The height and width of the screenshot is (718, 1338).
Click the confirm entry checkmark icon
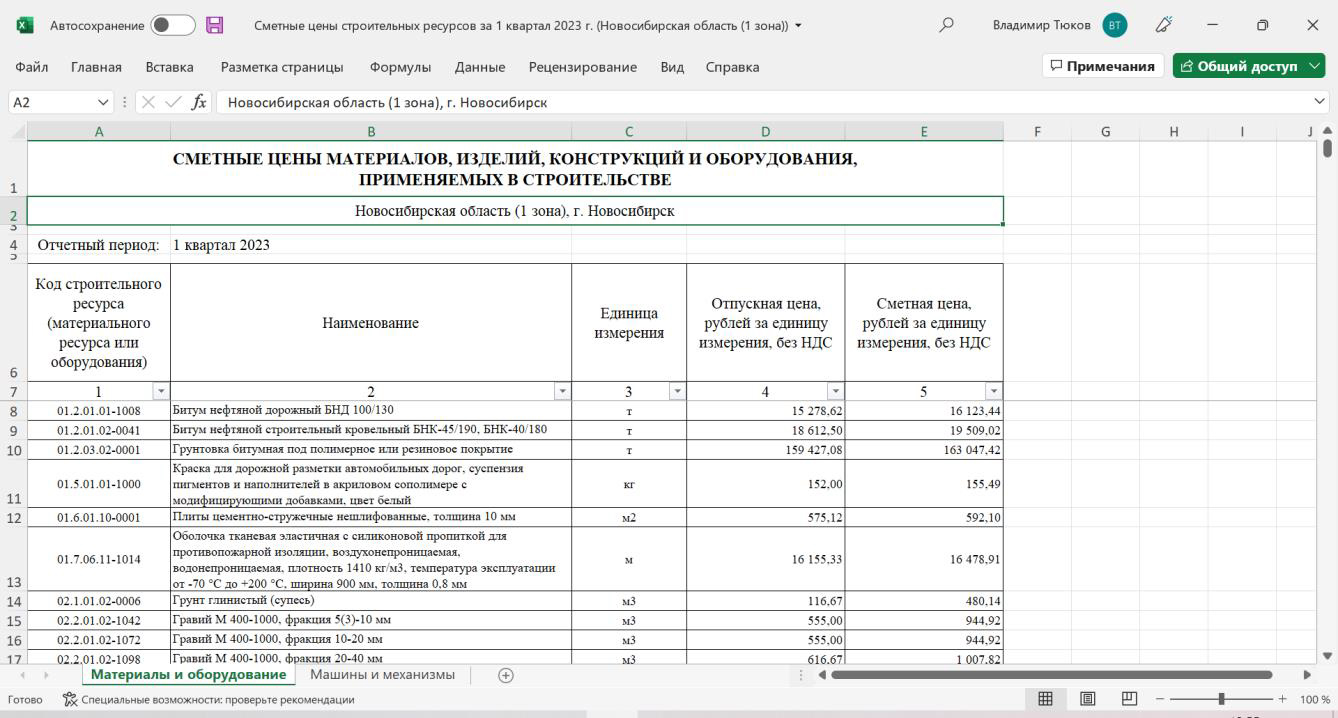[x=173, y=102]
